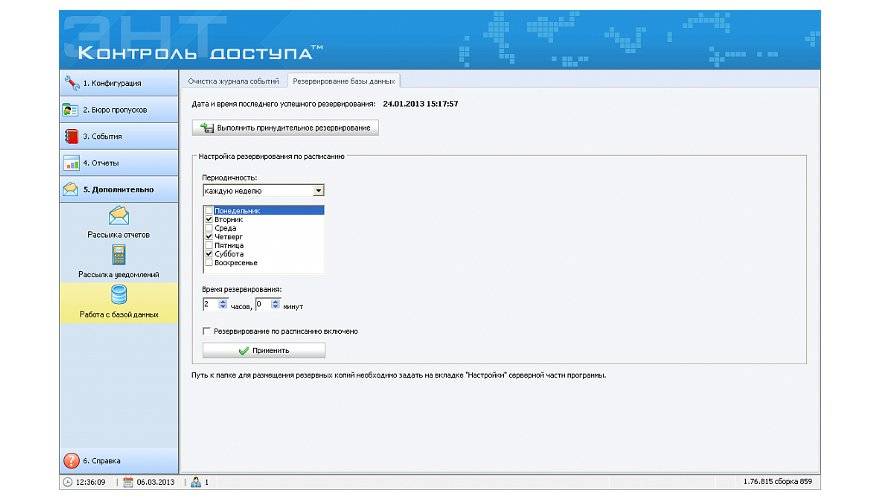Screen dimensions: 880x500
Task: Select the Работа с базой данных icon
Action: [x=119, y=296]
